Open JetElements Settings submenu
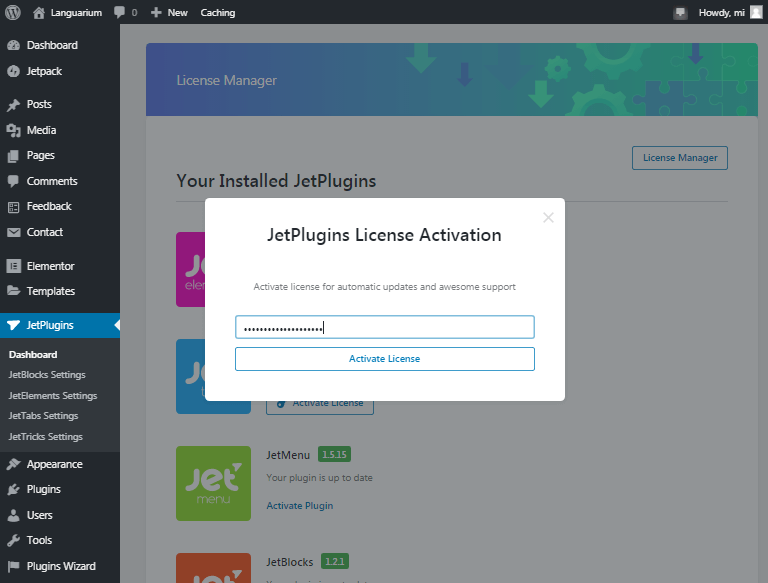Image resolution: width=768 pixels, height=583 pixels. 52,395
